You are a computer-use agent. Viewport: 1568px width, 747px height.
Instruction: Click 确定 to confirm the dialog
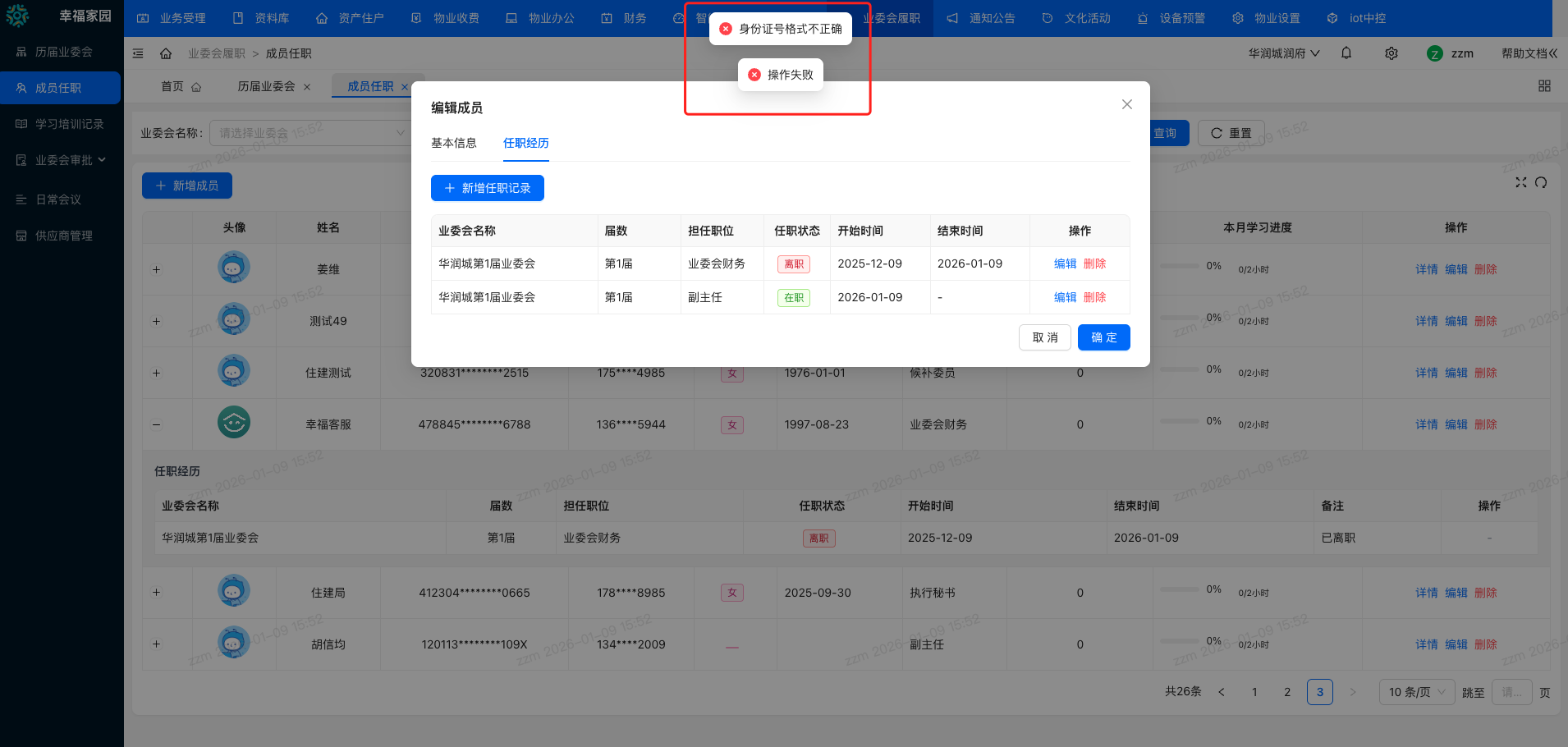pyautogui.click(x=1103, y=337)
